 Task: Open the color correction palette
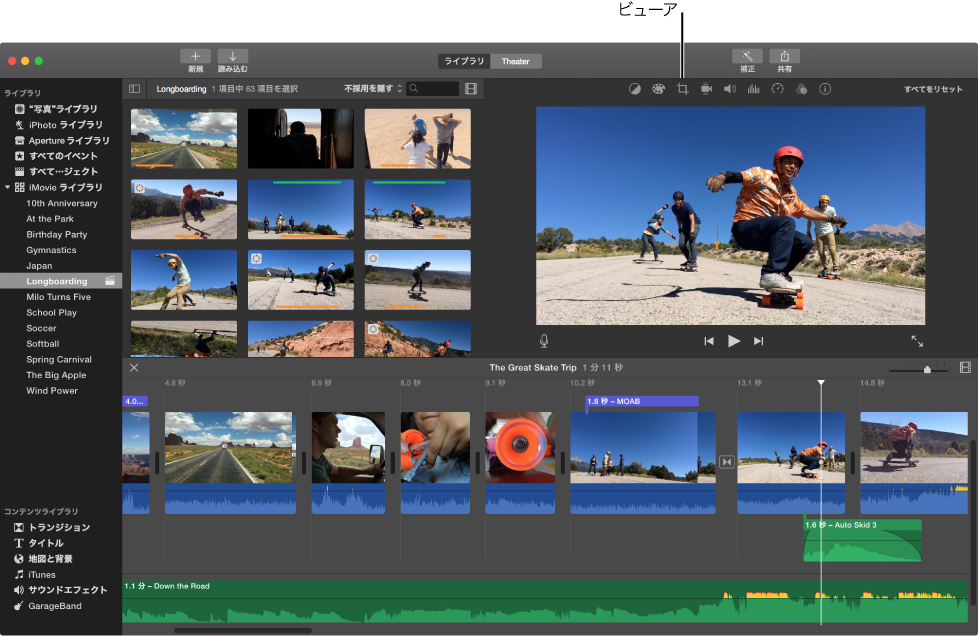(658, 89)
